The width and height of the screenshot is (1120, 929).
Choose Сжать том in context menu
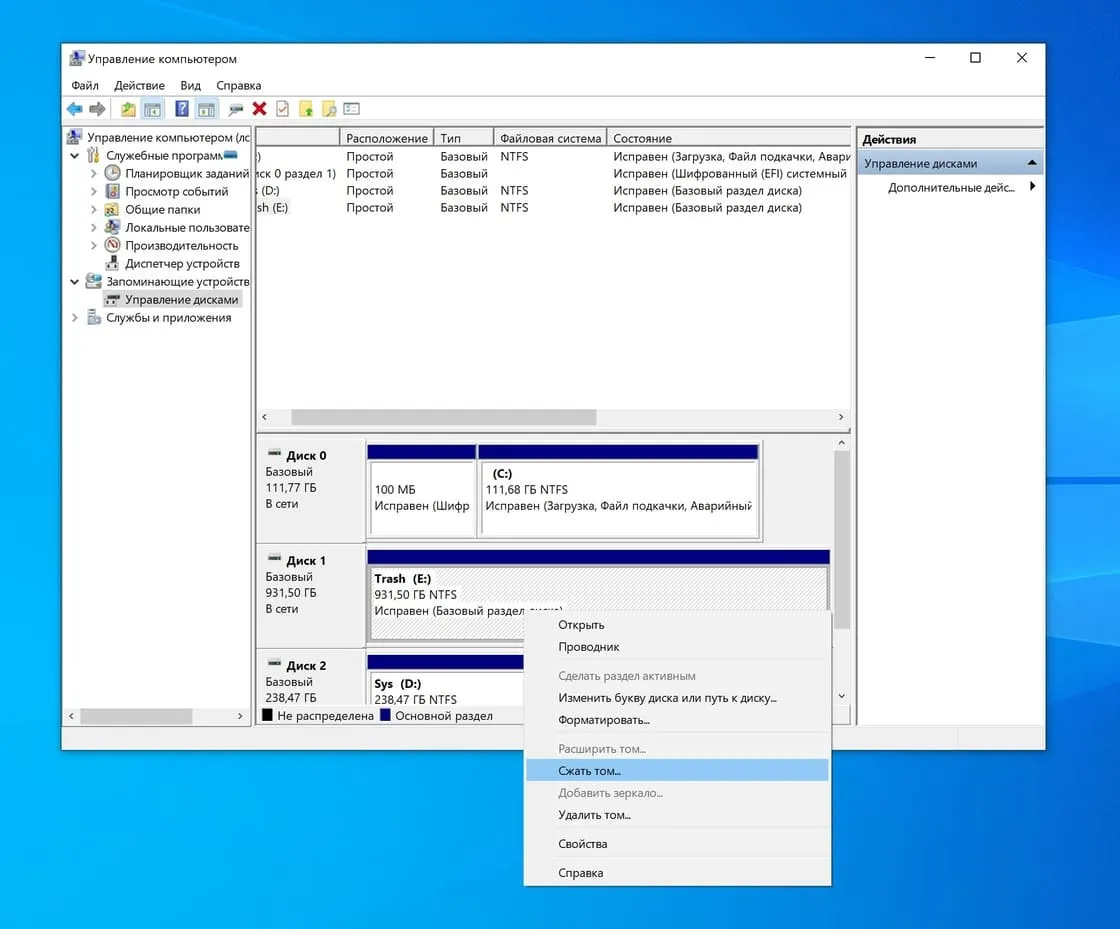(677, 770)
